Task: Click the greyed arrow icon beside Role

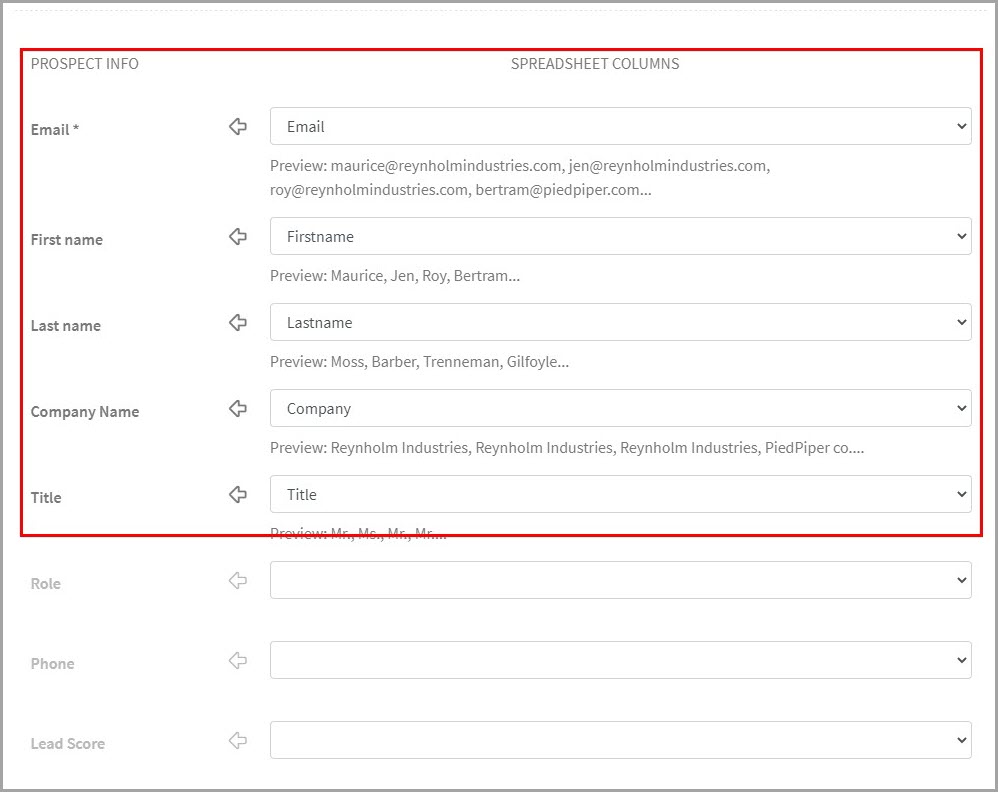Action: pyautogui.click(x=238, y=581)
